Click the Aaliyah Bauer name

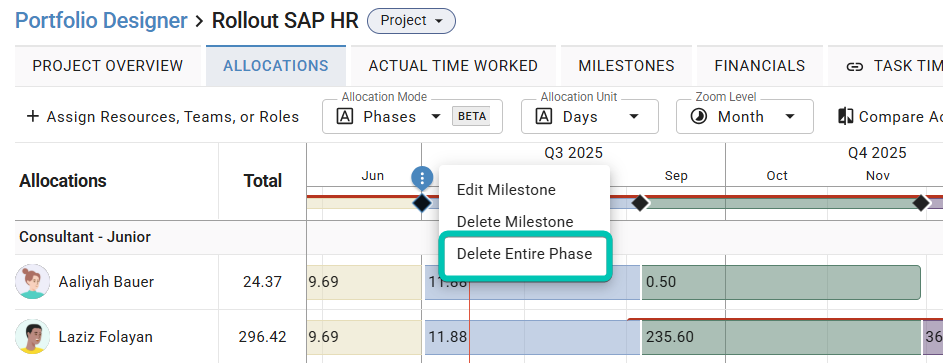tap(106, 282)
